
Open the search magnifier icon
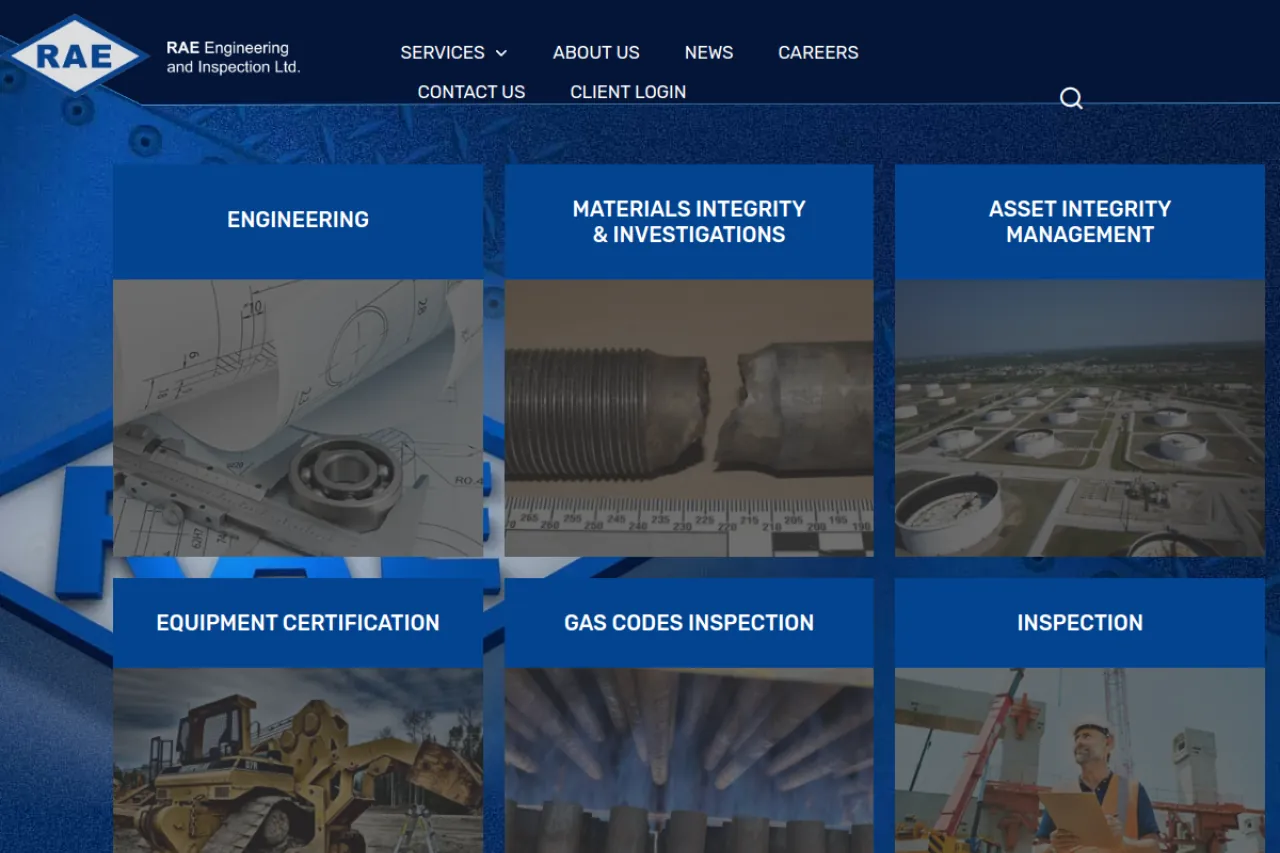point(1071,98)
